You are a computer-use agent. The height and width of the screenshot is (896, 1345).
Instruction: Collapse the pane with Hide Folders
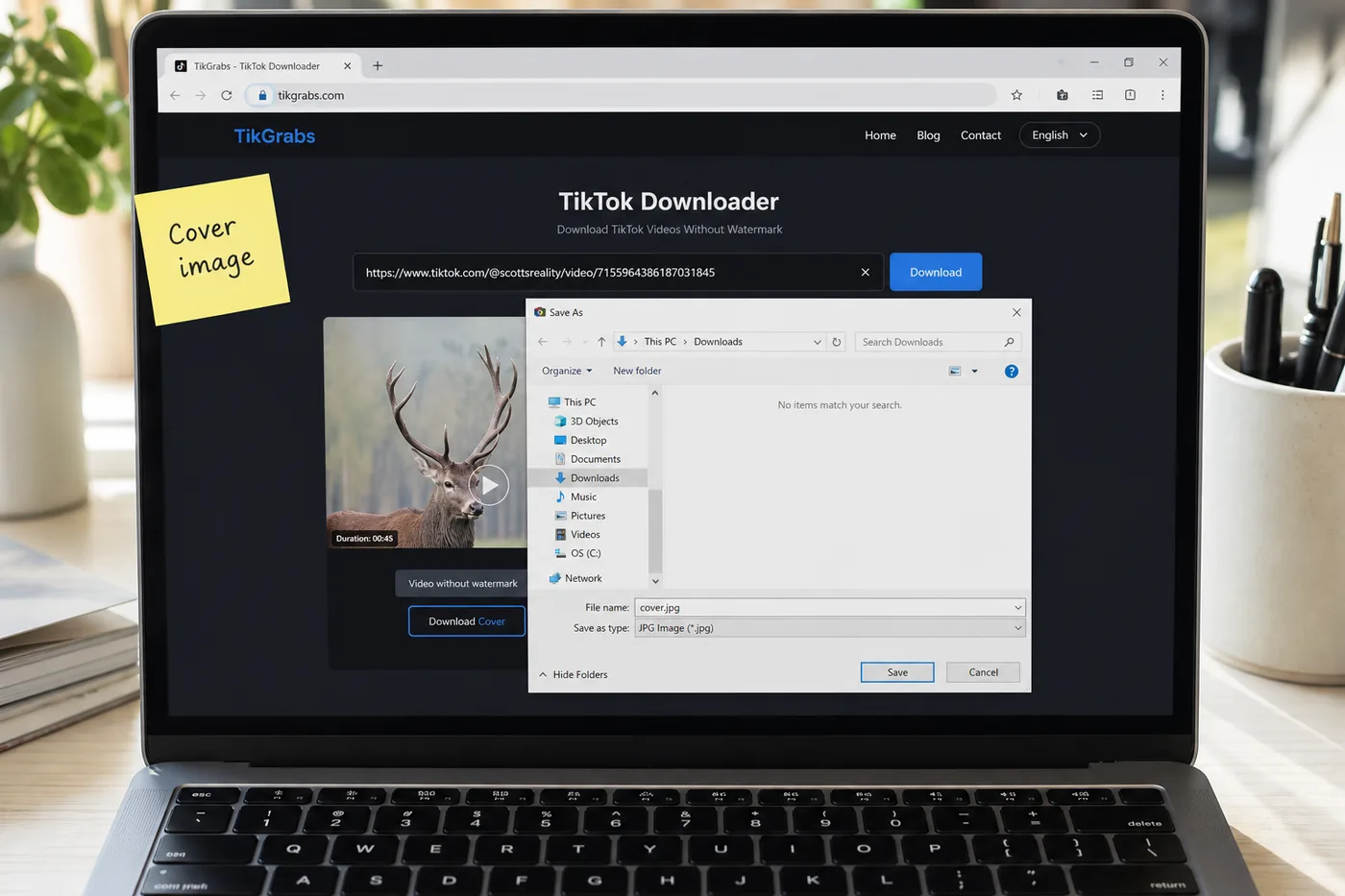[574, 674]
